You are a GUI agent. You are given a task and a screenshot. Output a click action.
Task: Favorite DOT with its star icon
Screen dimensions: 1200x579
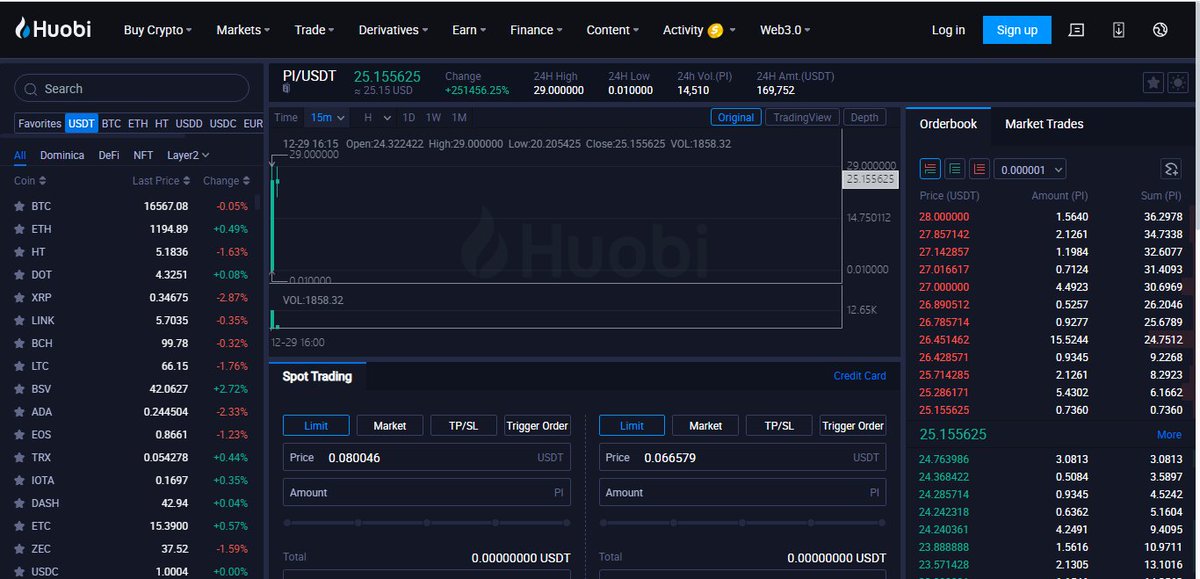(19, 275)
